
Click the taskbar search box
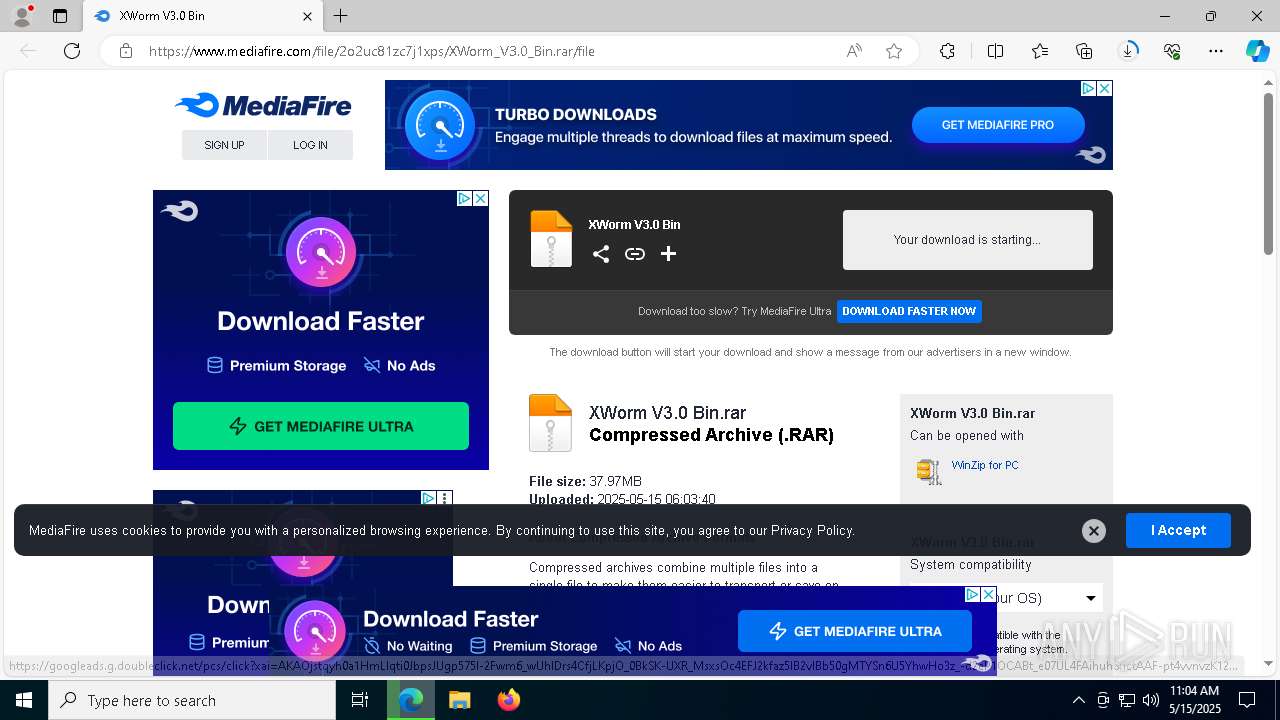click(x=192, y=700)
